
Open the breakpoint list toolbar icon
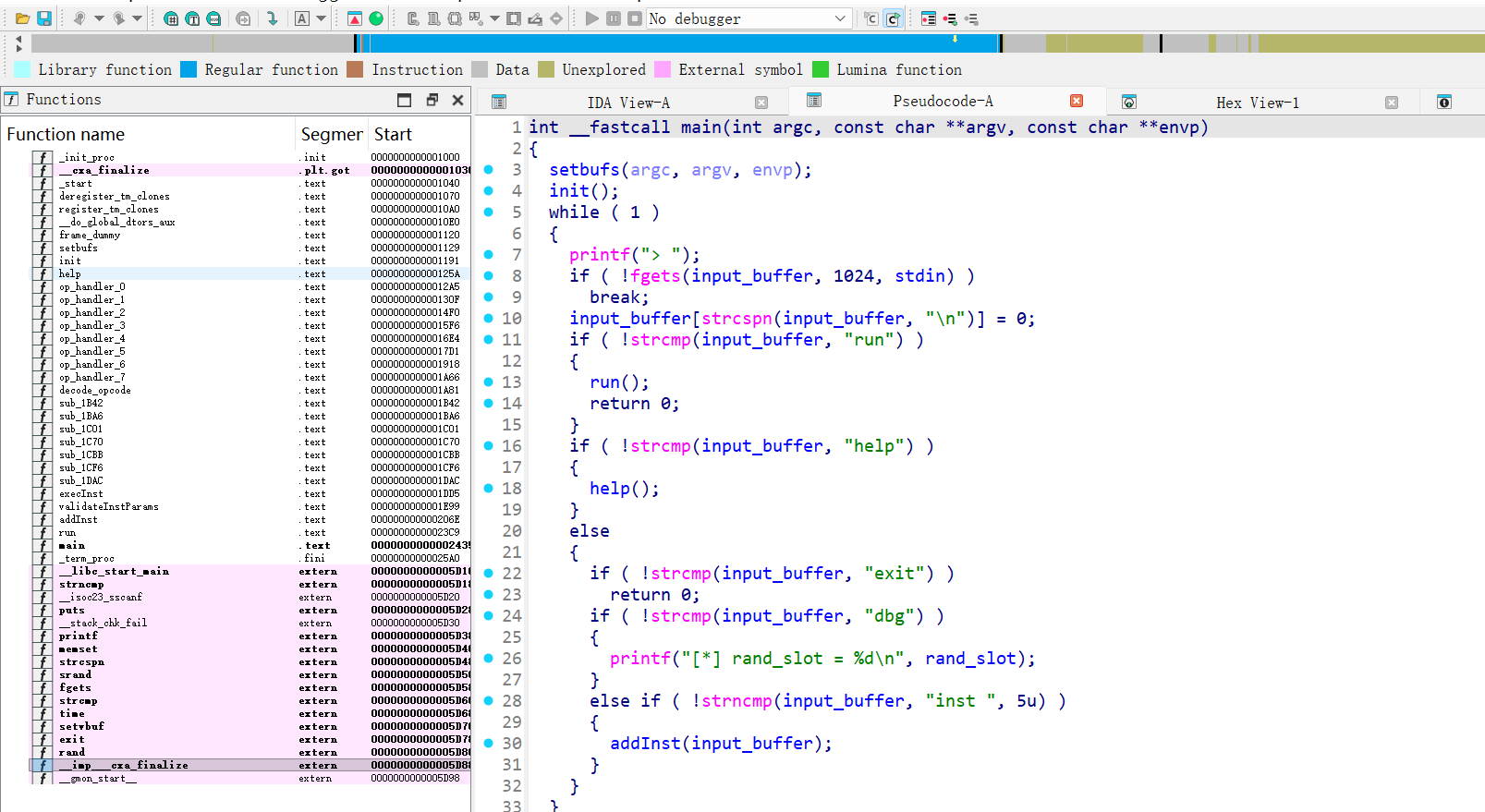click(x=928, y=18)
